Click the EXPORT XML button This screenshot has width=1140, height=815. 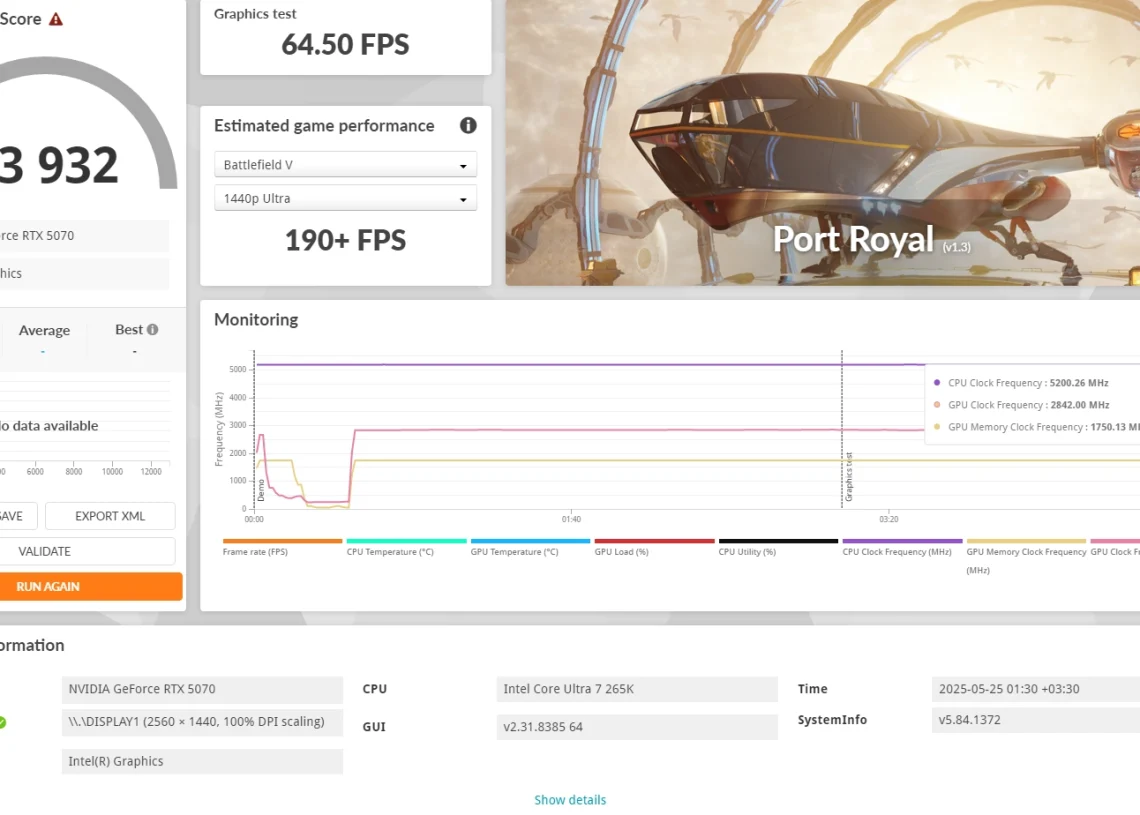coord(110,516)
